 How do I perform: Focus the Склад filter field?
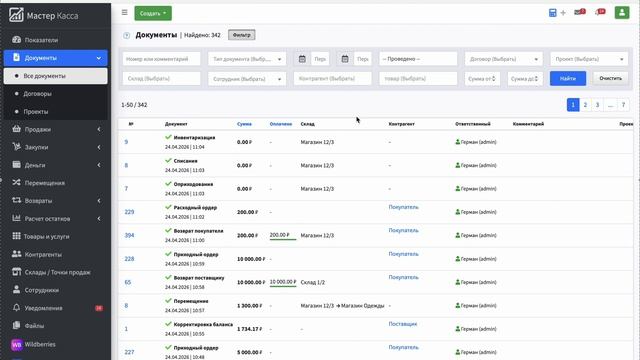pyautogui.click(x=161, y=78)
